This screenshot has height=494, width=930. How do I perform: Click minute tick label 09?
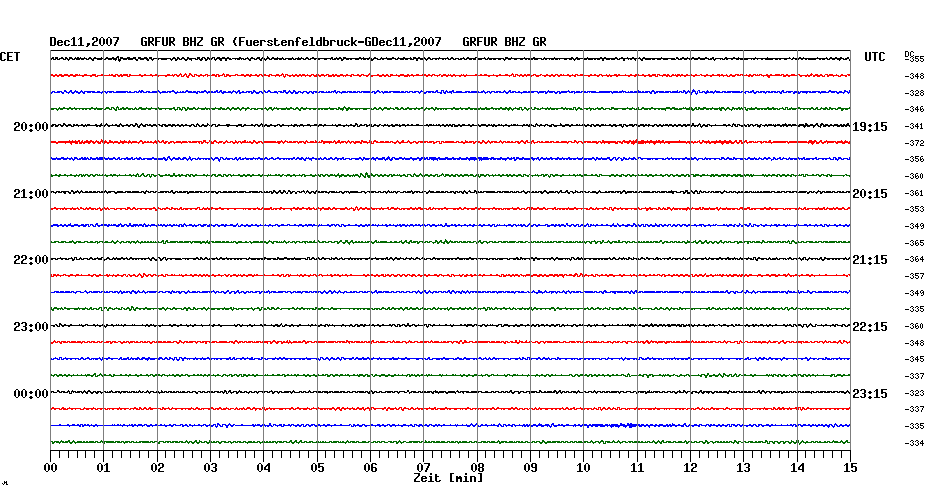click(x=530, y=468)
